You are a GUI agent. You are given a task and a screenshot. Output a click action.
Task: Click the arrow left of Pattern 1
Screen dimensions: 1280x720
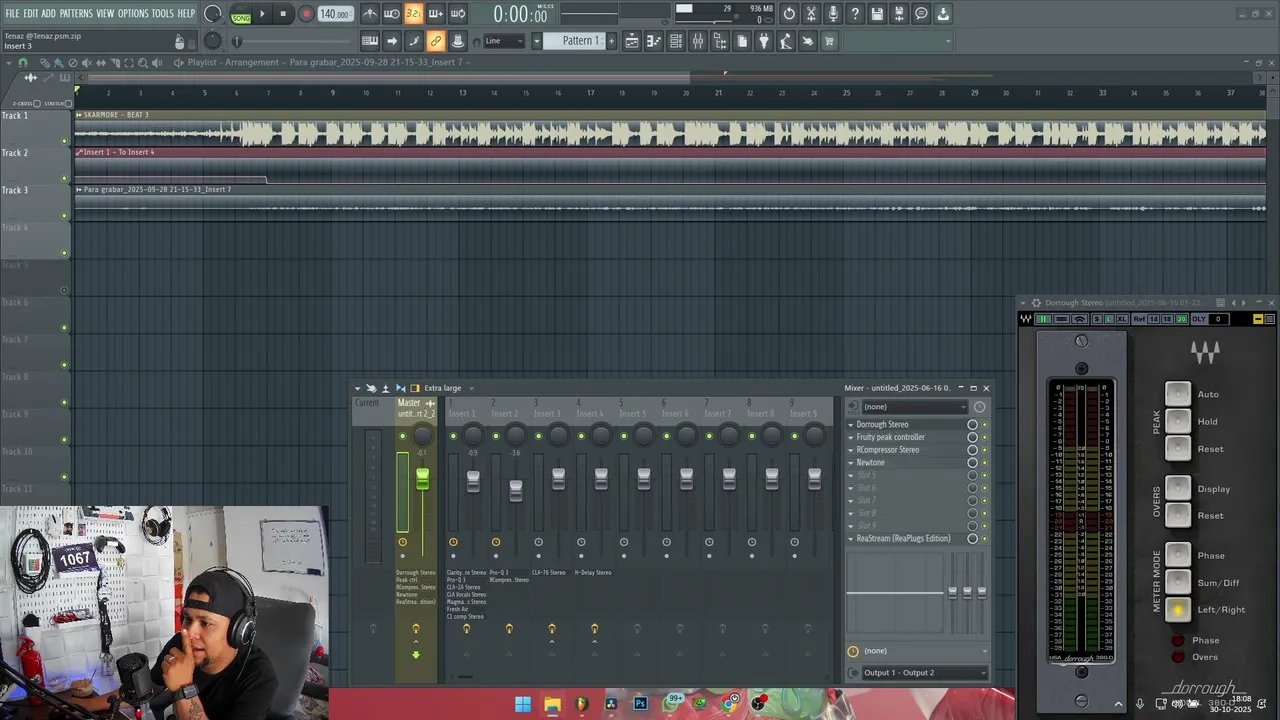tap(536, 41)
